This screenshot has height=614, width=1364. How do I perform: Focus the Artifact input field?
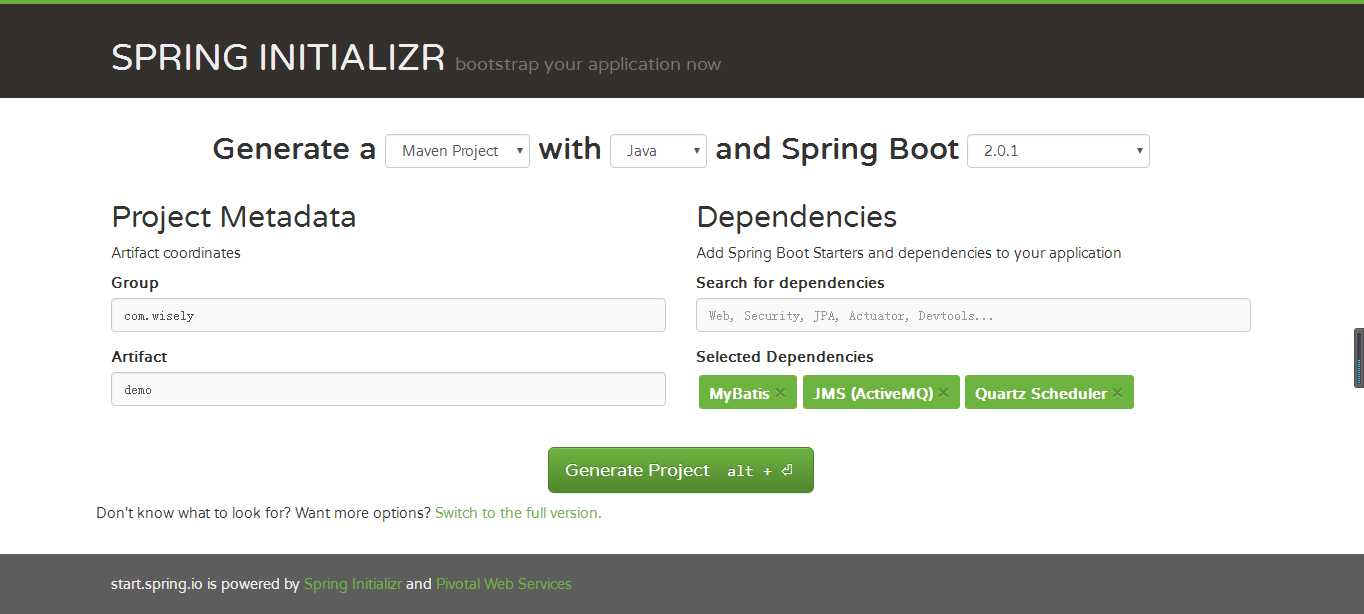(388, 389)
